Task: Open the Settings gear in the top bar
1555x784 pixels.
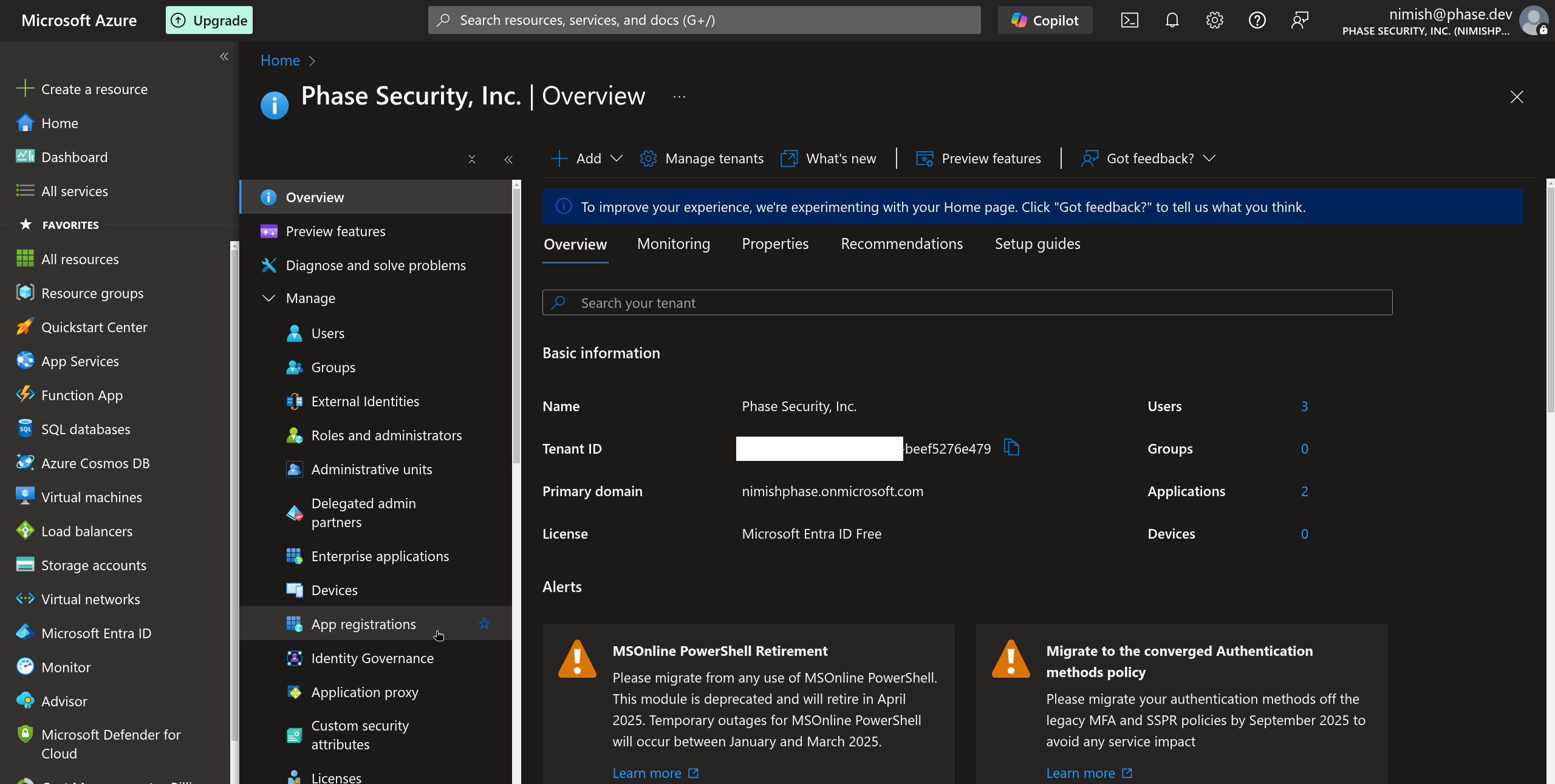Action: point(1214,19)
